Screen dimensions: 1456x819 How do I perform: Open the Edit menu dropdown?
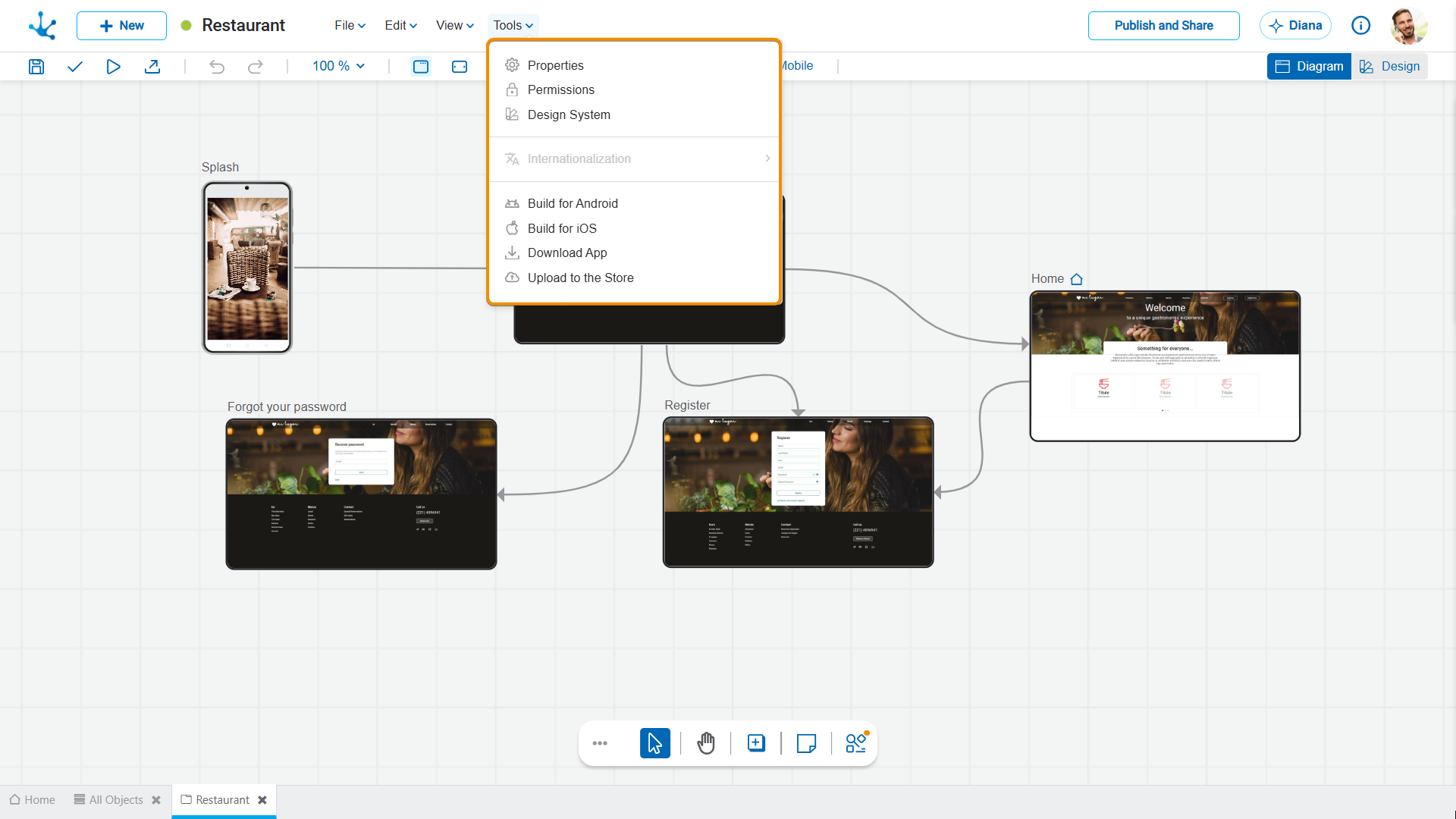point(400,26)
